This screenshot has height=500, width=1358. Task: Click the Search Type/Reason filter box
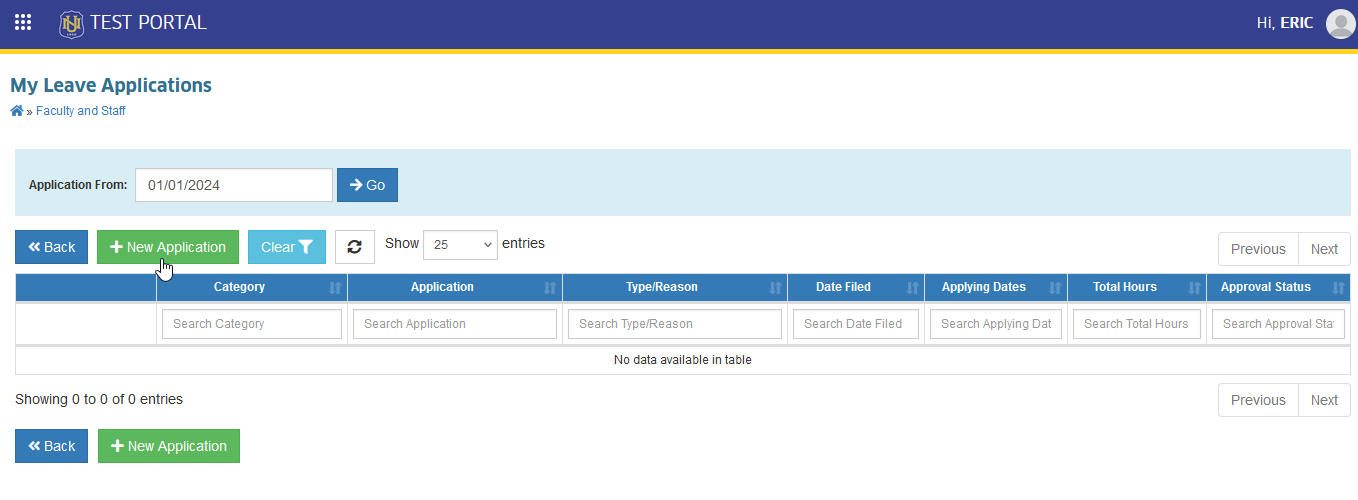pyautogui.click(x=675, y=324)
